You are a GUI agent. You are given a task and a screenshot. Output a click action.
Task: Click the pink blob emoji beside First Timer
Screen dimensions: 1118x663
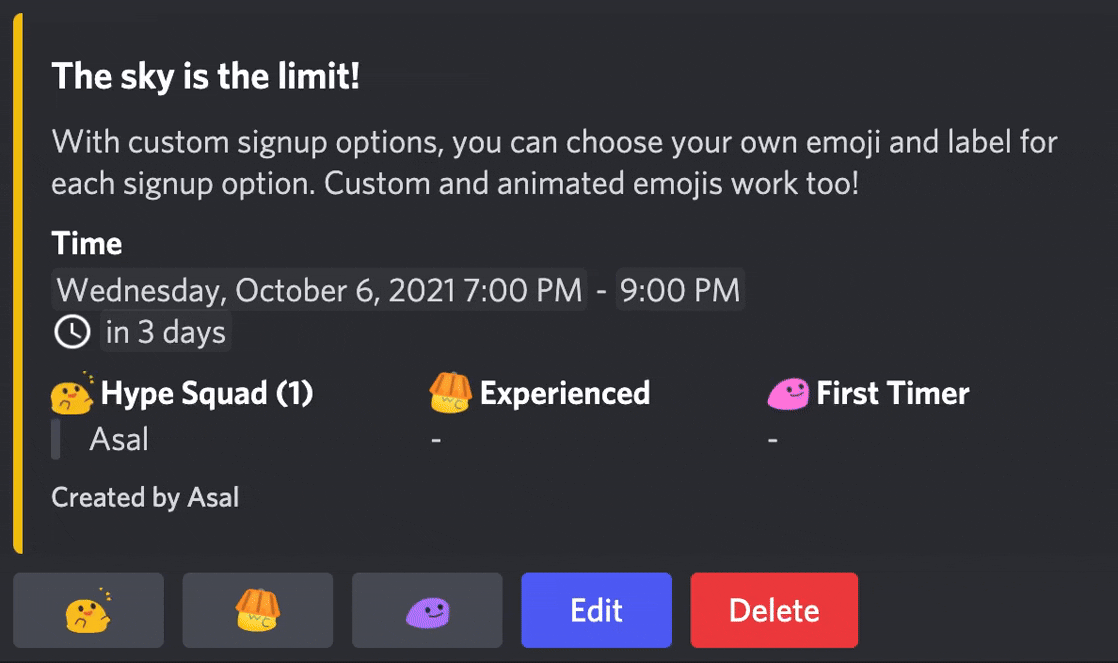click(788, 394)
